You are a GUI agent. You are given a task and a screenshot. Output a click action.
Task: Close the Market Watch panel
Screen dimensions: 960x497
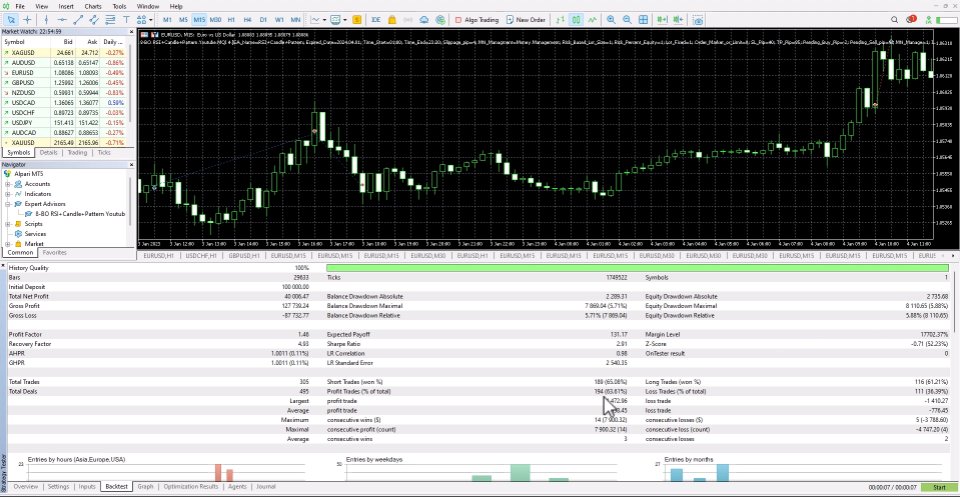[131, 31]
